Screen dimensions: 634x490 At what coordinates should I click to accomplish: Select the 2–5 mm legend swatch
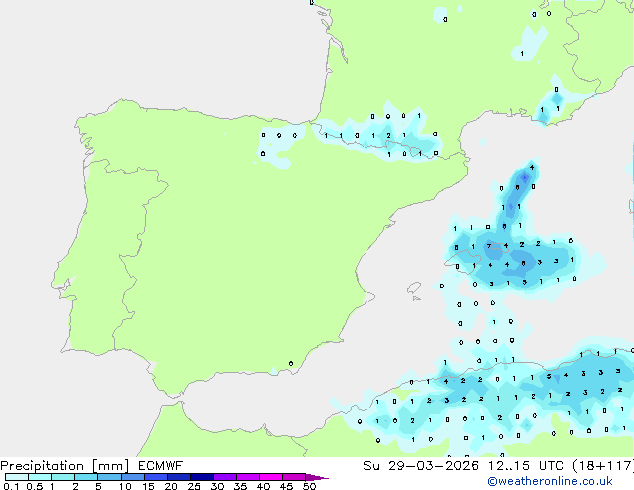[86, 477]
